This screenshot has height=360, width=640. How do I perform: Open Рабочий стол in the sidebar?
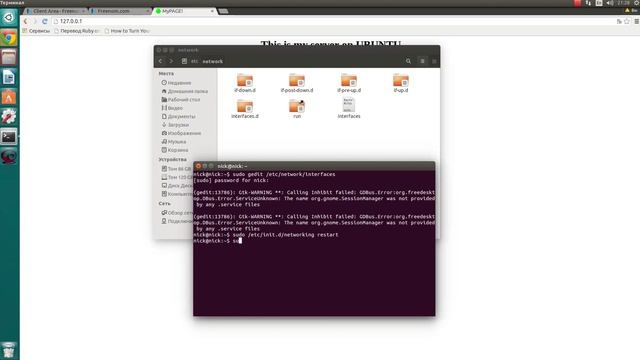(x=180, y=100)
